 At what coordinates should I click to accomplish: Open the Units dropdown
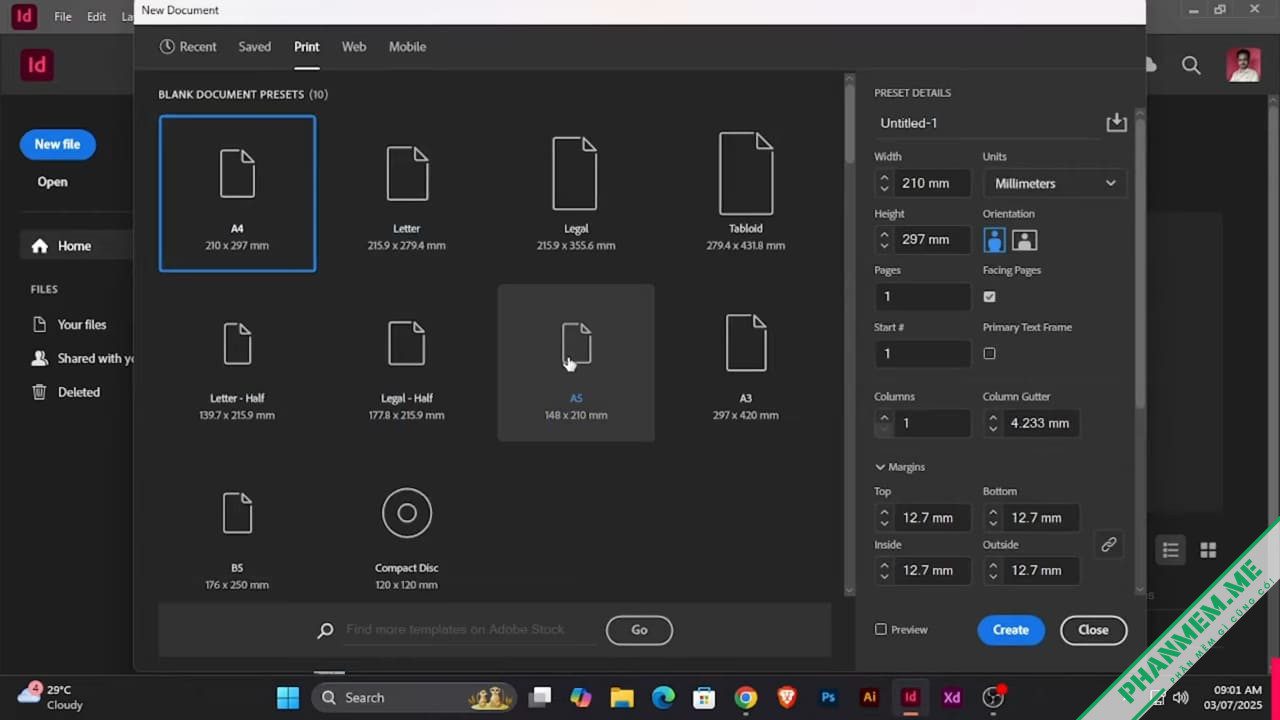coord(1055,183)
